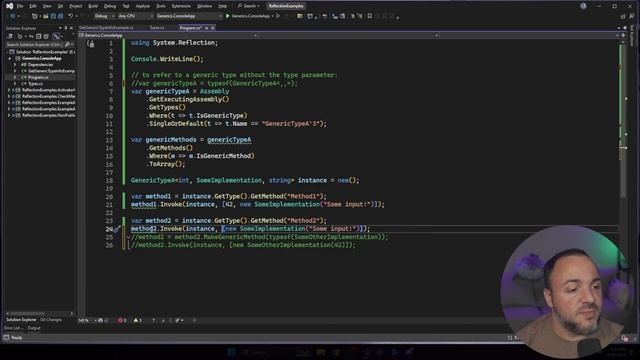Viewport: 640px width, 360px height.
Task: Go to previous issue up arrow
Action: 153,320
